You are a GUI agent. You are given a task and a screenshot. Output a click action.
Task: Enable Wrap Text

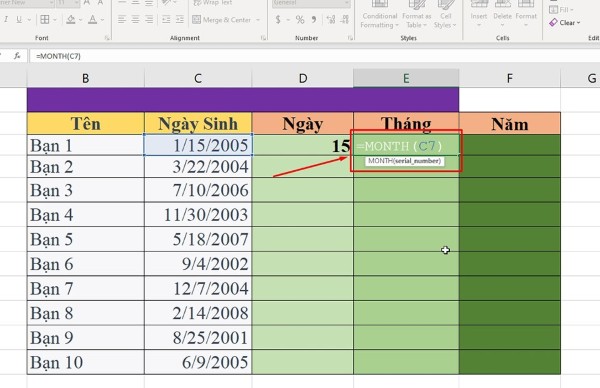(213, 3)
